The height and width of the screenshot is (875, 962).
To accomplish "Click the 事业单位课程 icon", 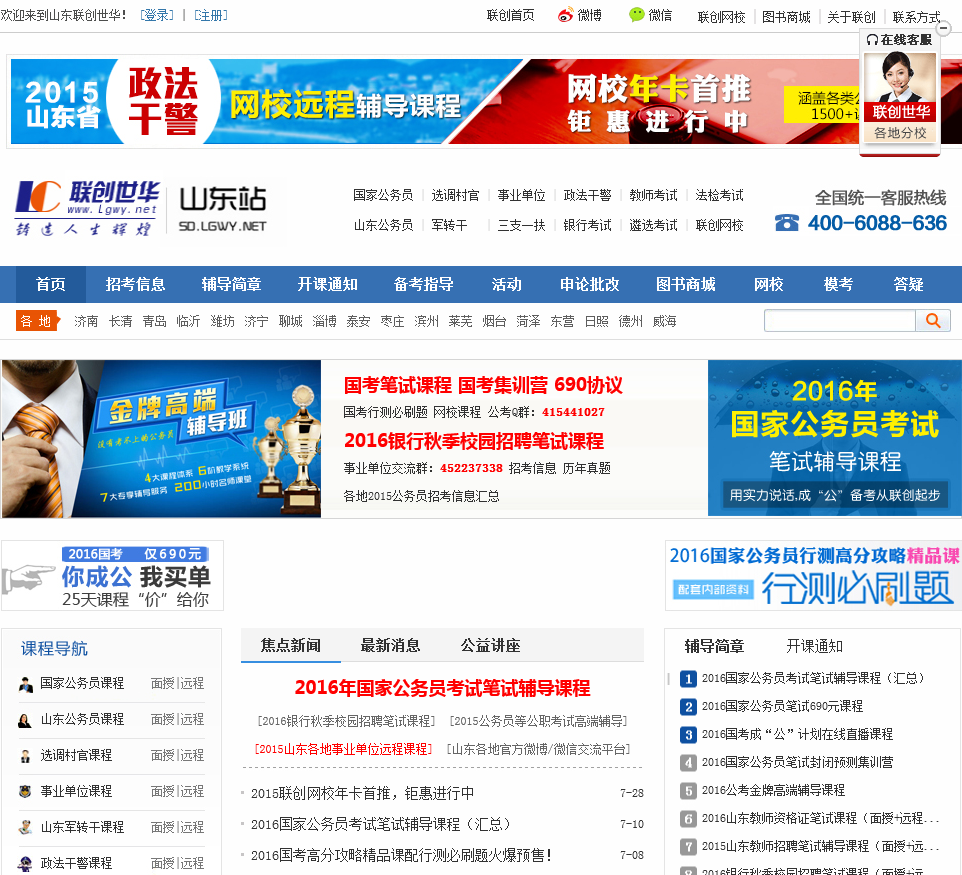I will pyautogui.click(x=25, y=792).
